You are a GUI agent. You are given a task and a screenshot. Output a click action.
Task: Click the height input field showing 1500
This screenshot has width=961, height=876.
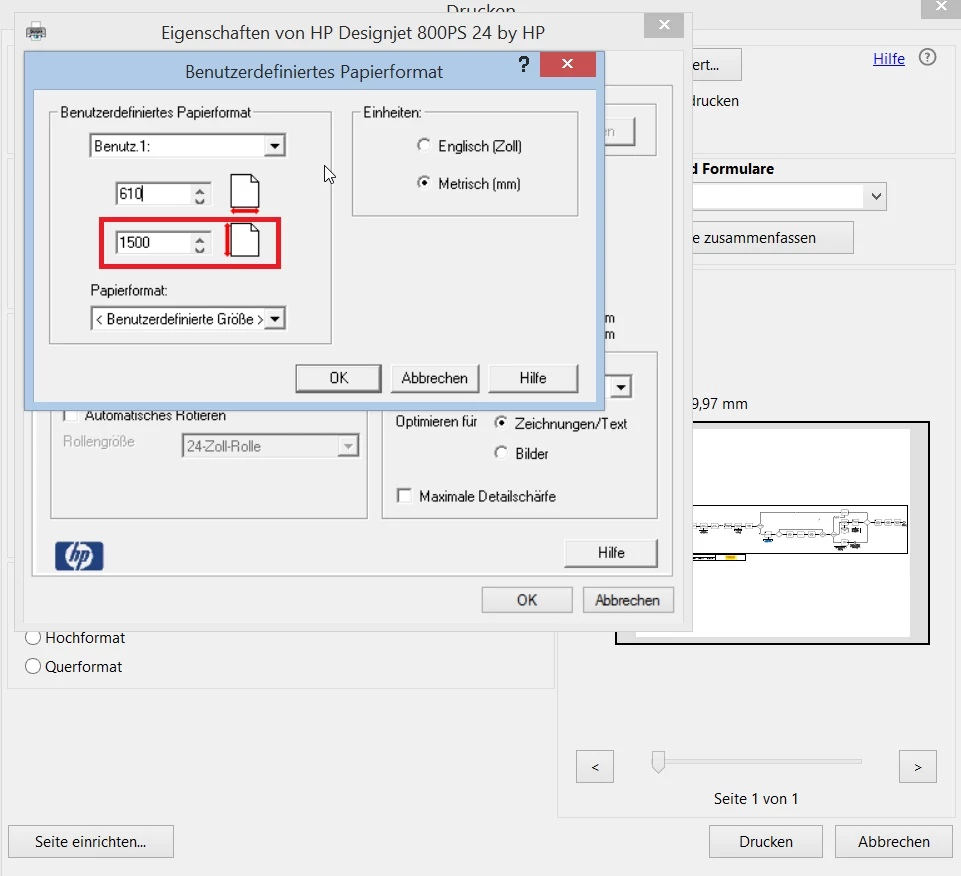(154, 243)
